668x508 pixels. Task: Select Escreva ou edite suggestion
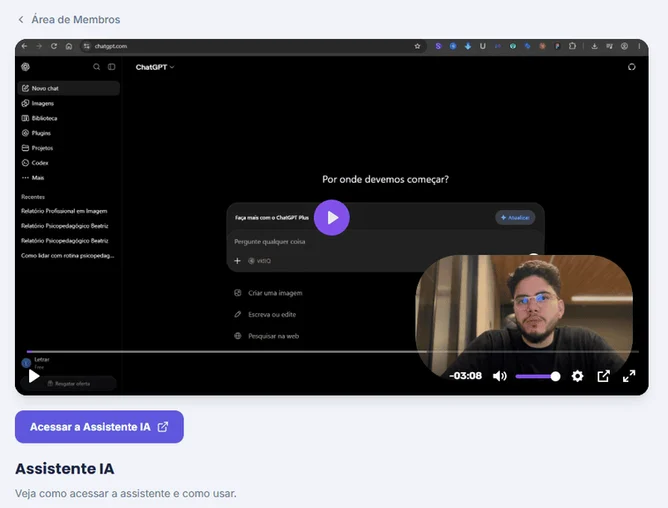[x=265, y=315]
